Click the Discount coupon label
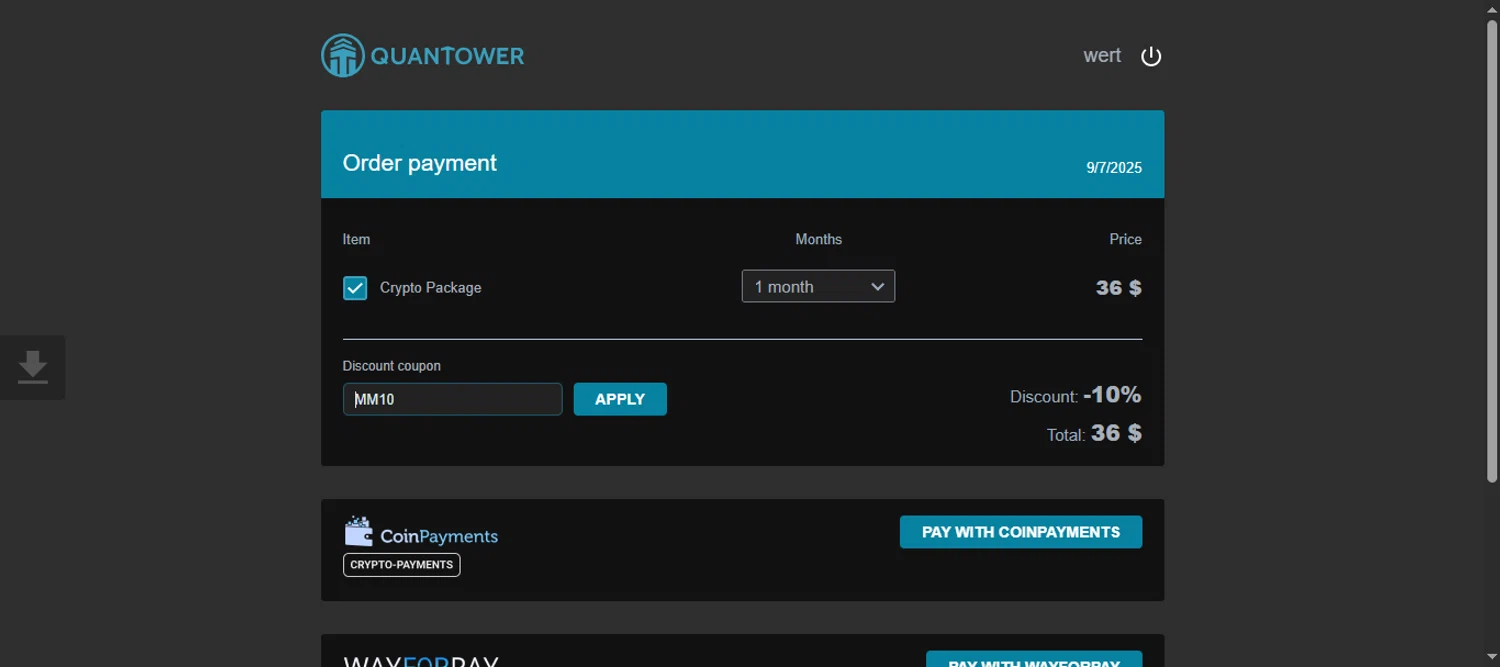Viewport: 1500px width, 667px height. (391, 366)
